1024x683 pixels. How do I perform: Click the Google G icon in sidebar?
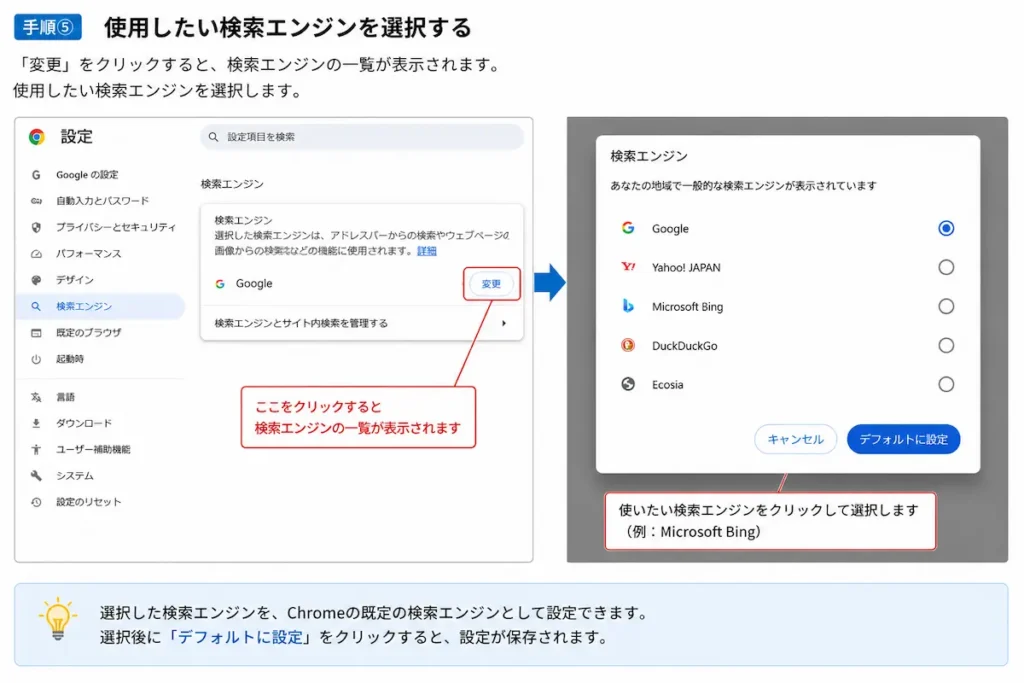click(x=36, y=175)
